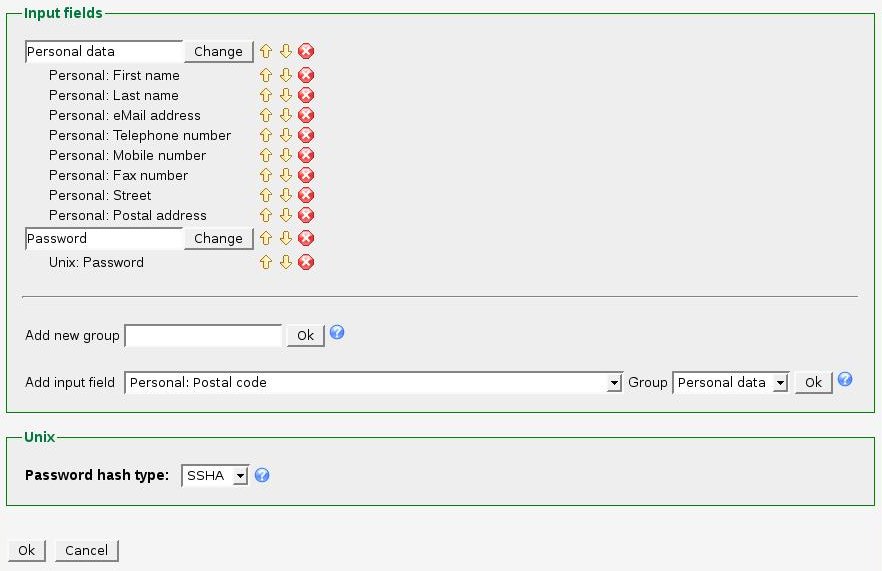
Task: Focus the Personal data group name field
Action: pyautogui.click(x=103, y=51)
